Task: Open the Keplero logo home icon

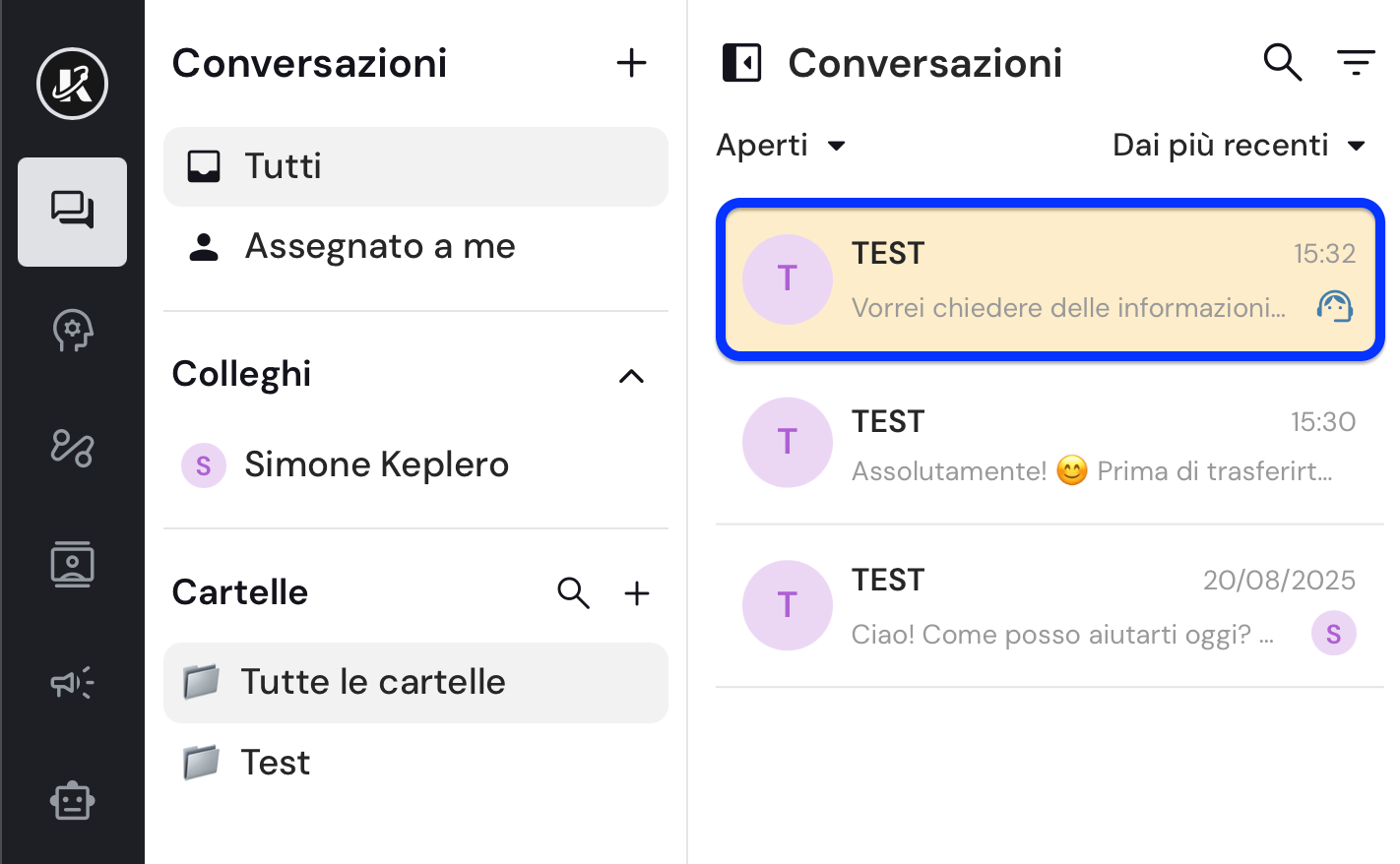Action: pos(72,84)
